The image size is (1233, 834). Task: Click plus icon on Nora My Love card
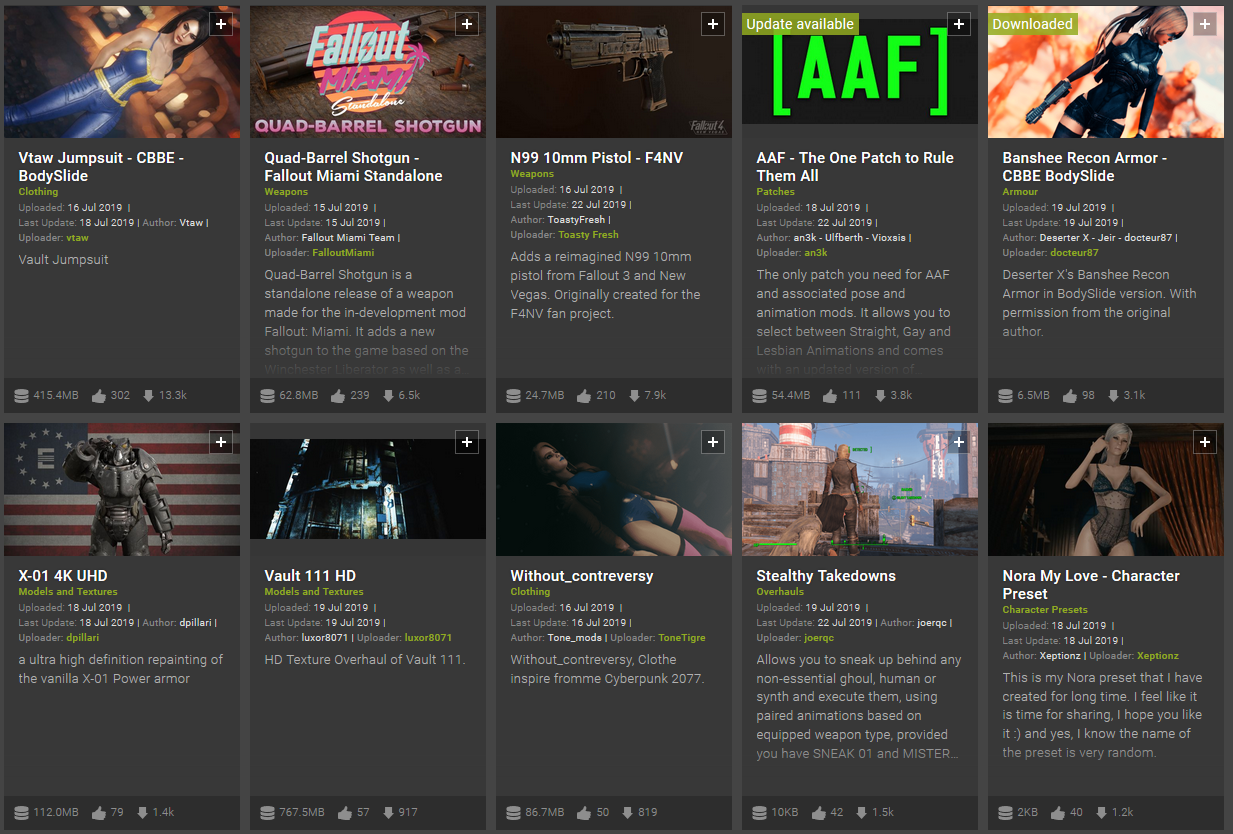tap(1205, 442)
